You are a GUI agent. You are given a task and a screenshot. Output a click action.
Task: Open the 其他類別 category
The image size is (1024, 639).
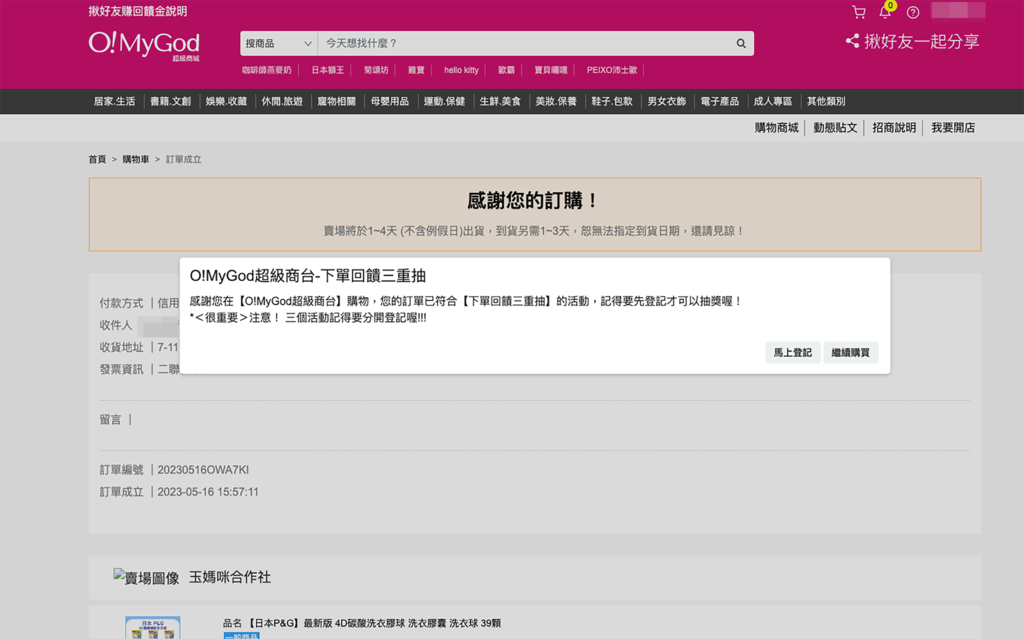point(825,101)
